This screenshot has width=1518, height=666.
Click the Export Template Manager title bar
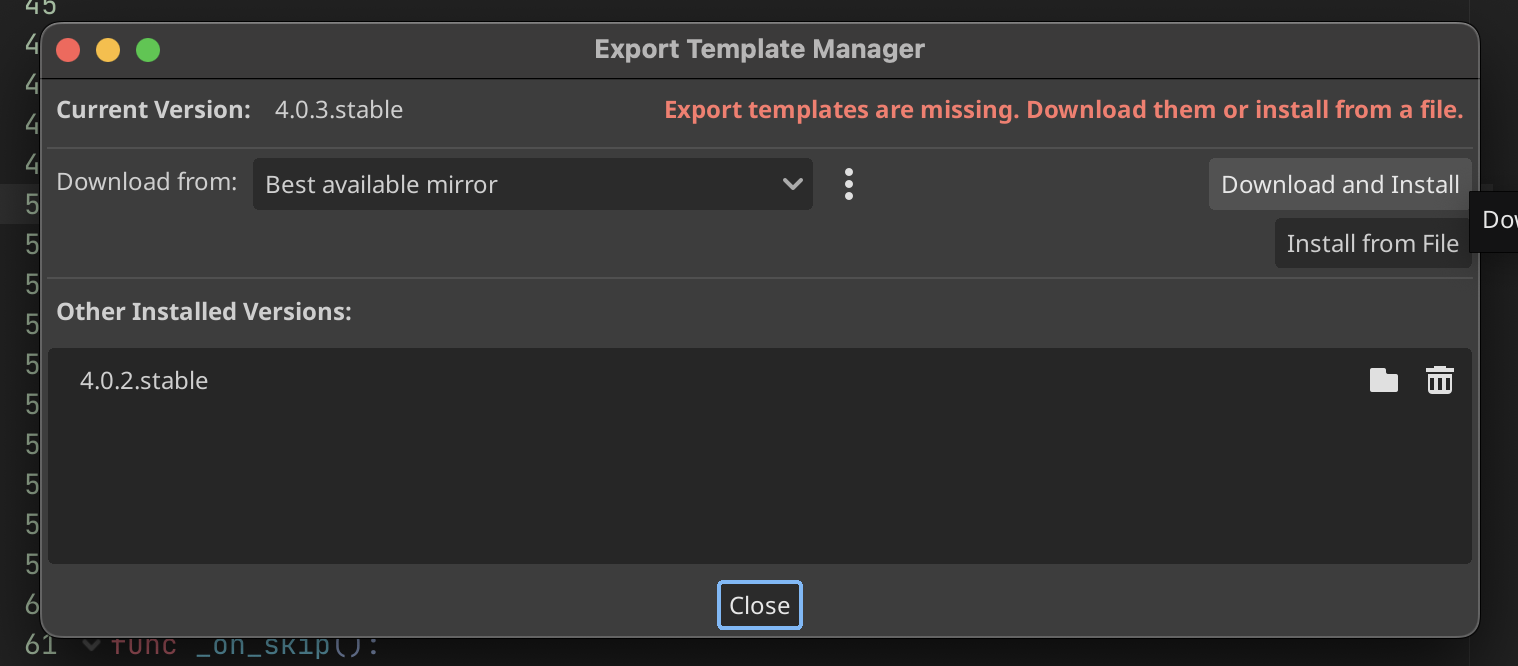[x=760, y=49]
